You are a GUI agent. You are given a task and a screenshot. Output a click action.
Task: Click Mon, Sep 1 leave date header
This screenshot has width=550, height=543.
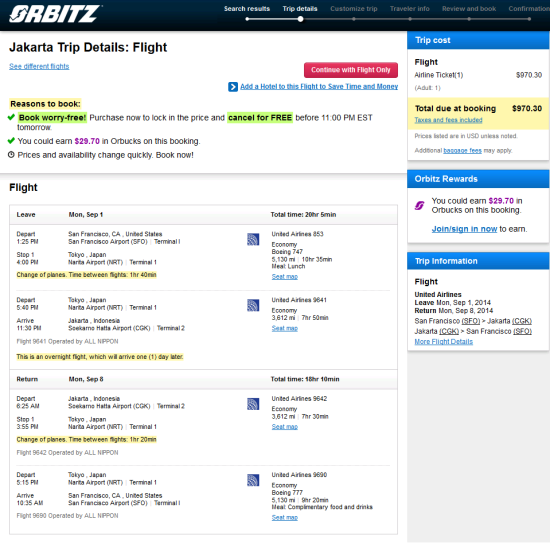pyautogui.click(x=86, y=215)
